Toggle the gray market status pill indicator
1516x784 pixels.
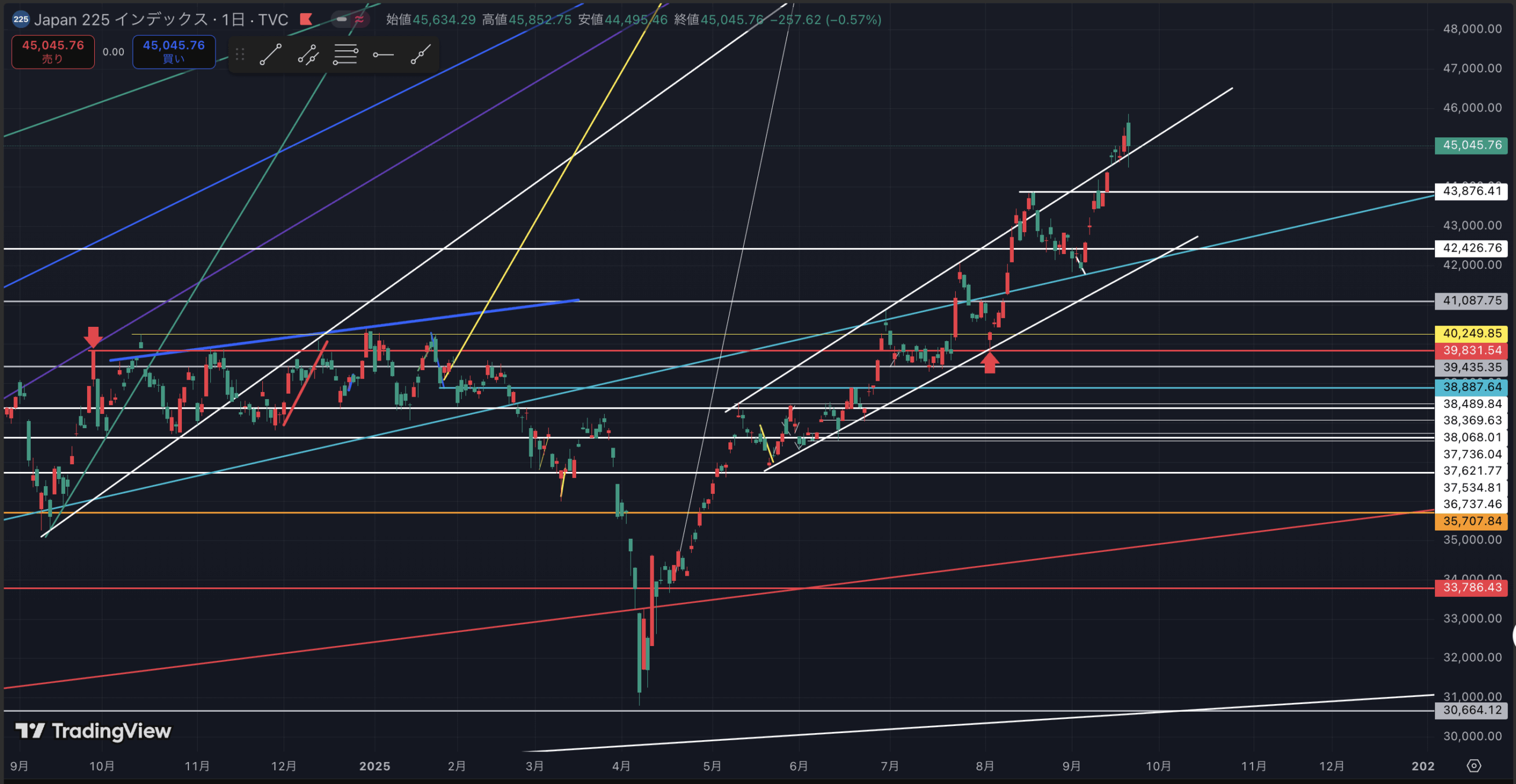(342, 20)
